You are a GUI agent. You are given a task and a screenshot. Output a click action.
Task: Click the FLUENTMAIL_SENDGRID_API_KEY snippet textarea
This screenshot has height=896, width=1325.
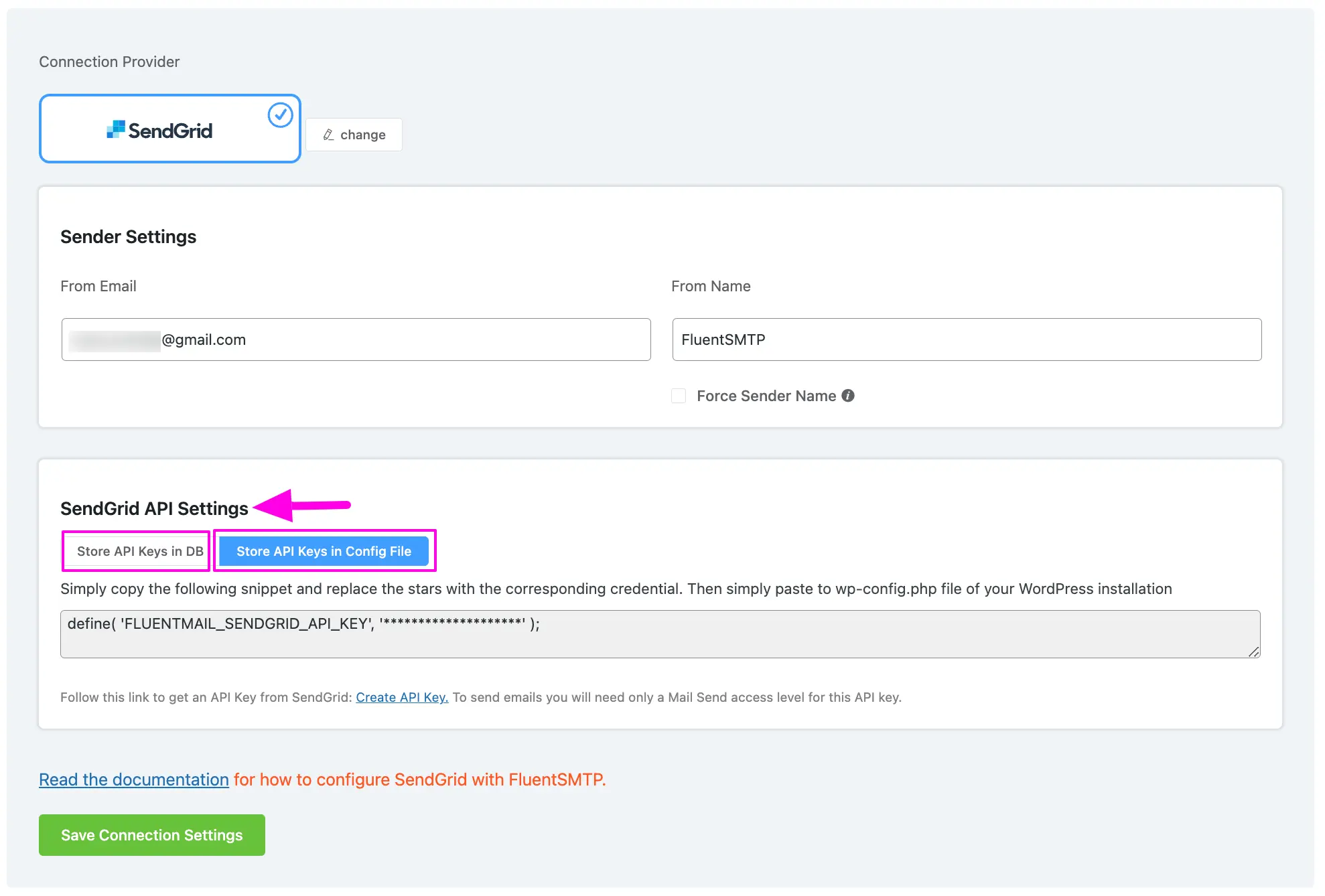pyautogui.click(x=660, y=633)
